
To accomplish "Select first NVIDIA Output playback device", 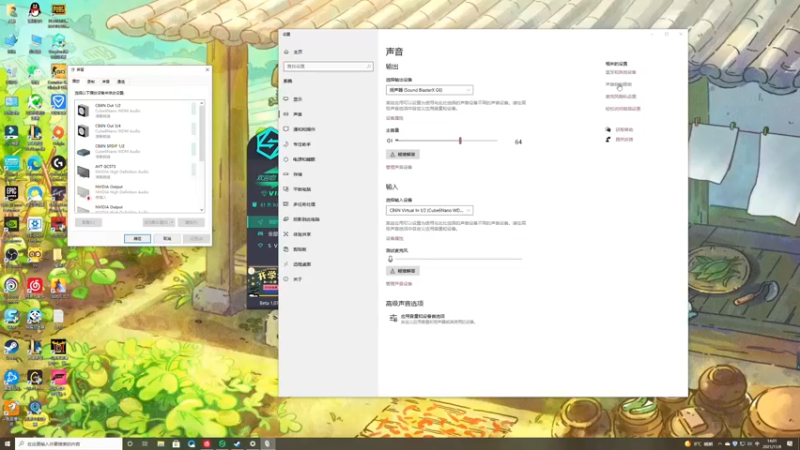I will [x=136, y=192].
